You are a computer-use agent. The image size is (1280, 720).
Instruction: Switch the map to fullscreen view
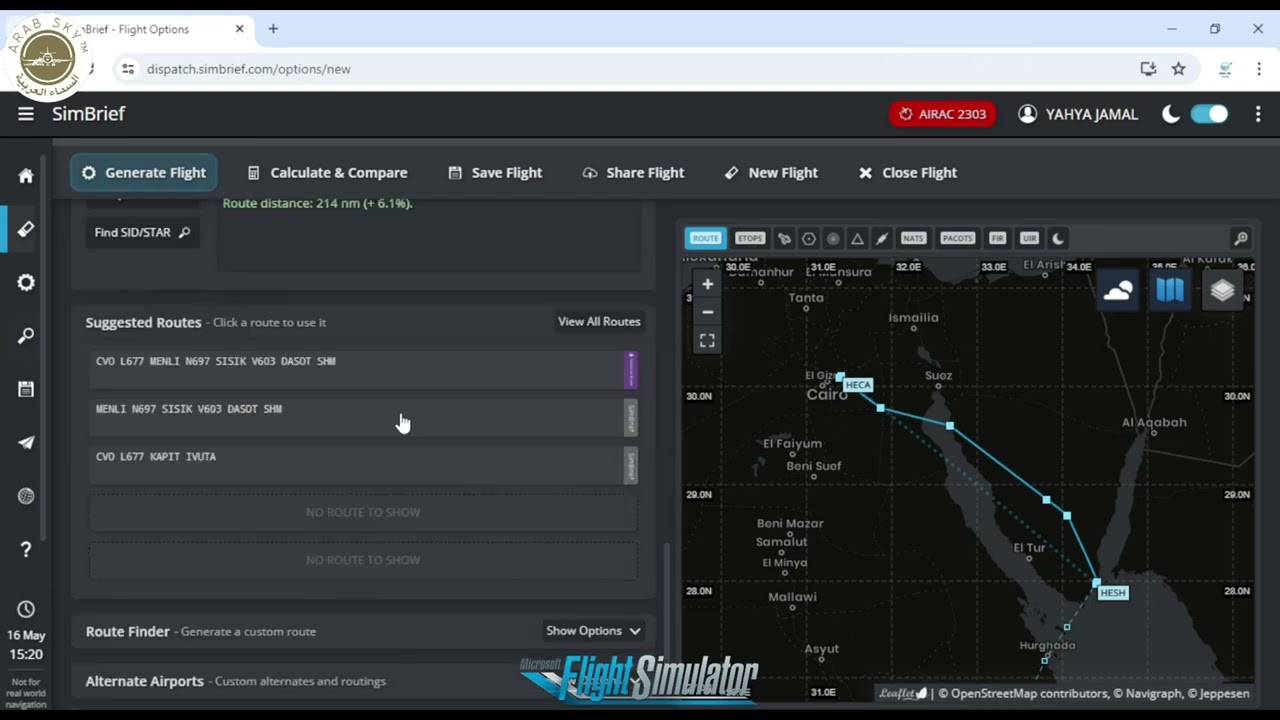click(707, 341)
